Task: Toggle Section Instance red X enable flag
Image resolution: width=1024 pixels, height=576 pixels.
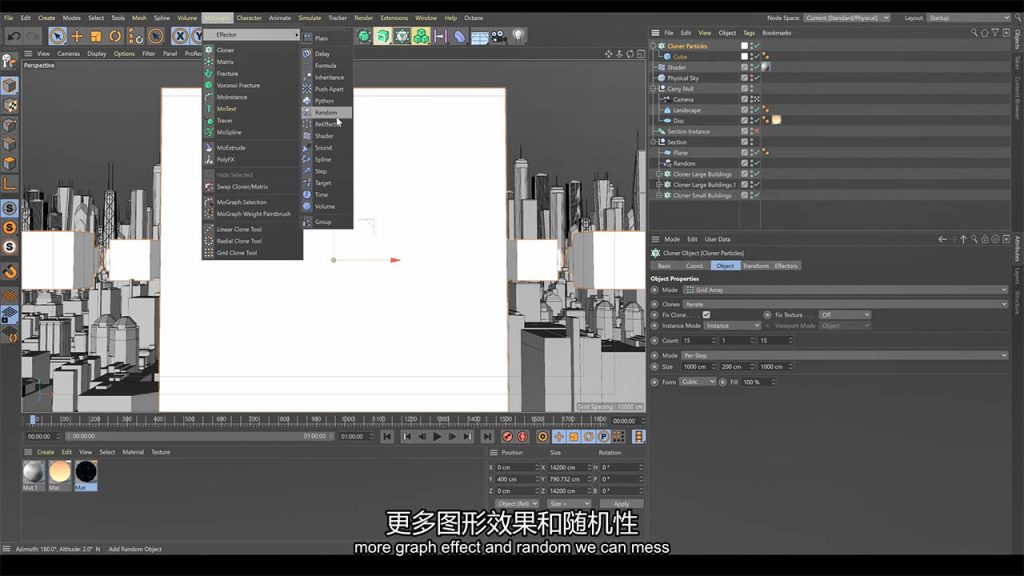Action: click(757, 131)
